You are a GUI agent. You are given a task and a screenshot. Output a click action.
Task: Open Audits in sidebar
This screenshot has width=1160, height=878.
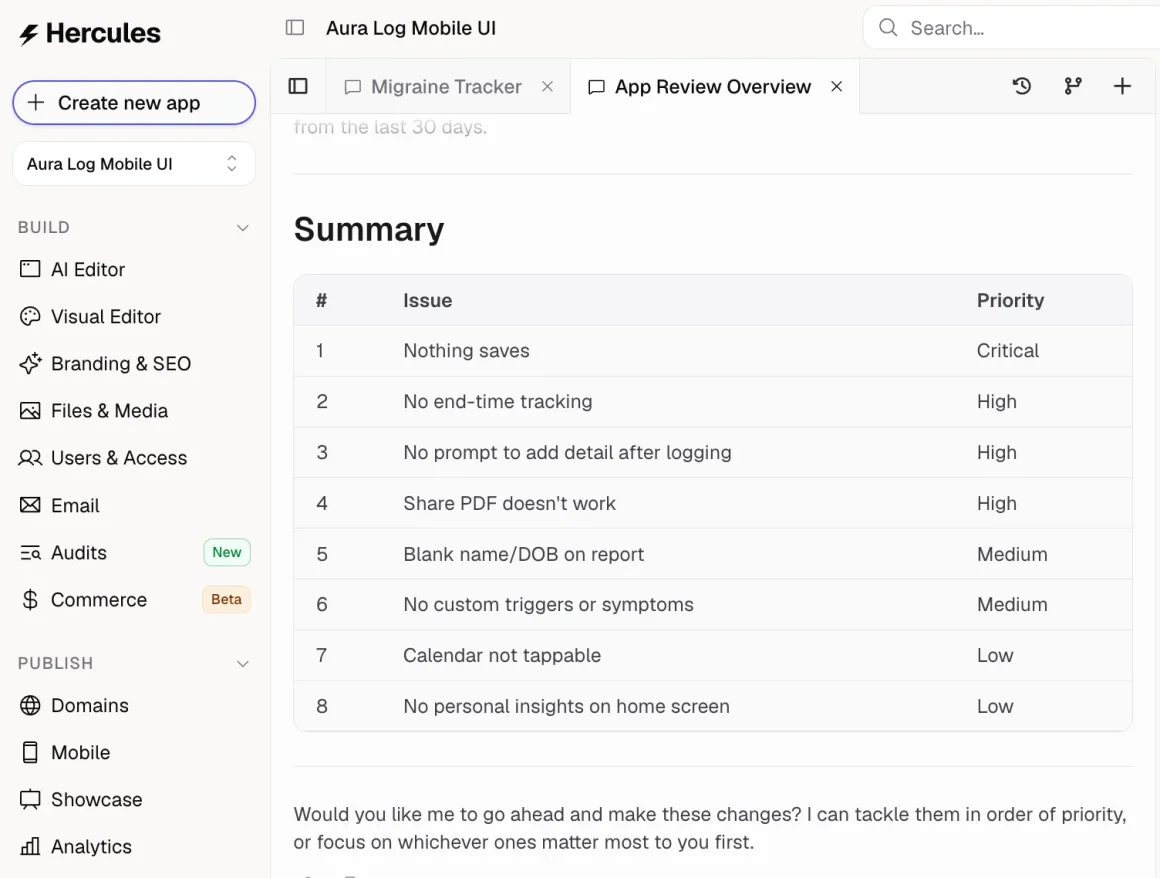pos(79,553)
